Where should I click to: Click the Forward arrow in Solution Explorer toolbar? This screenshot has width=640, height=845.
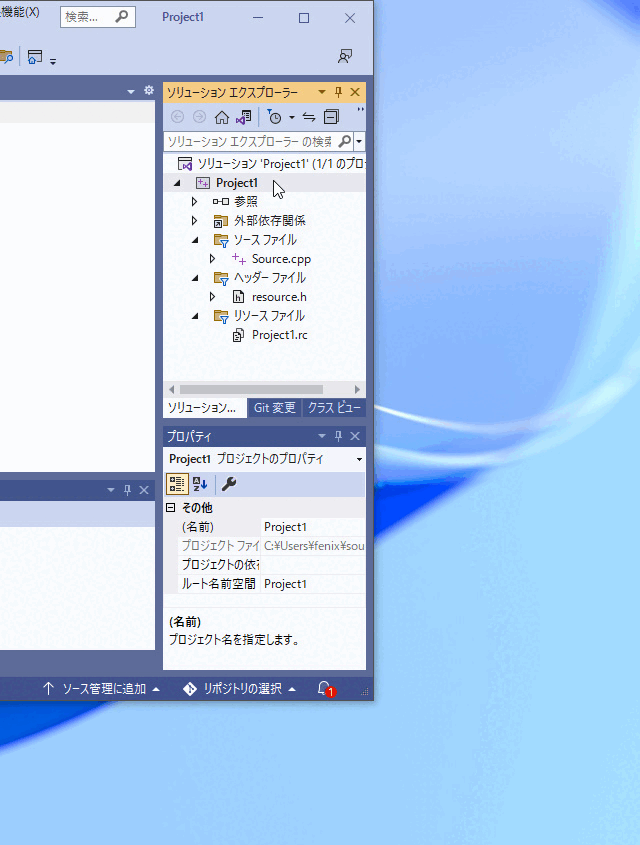coord(199,117)
